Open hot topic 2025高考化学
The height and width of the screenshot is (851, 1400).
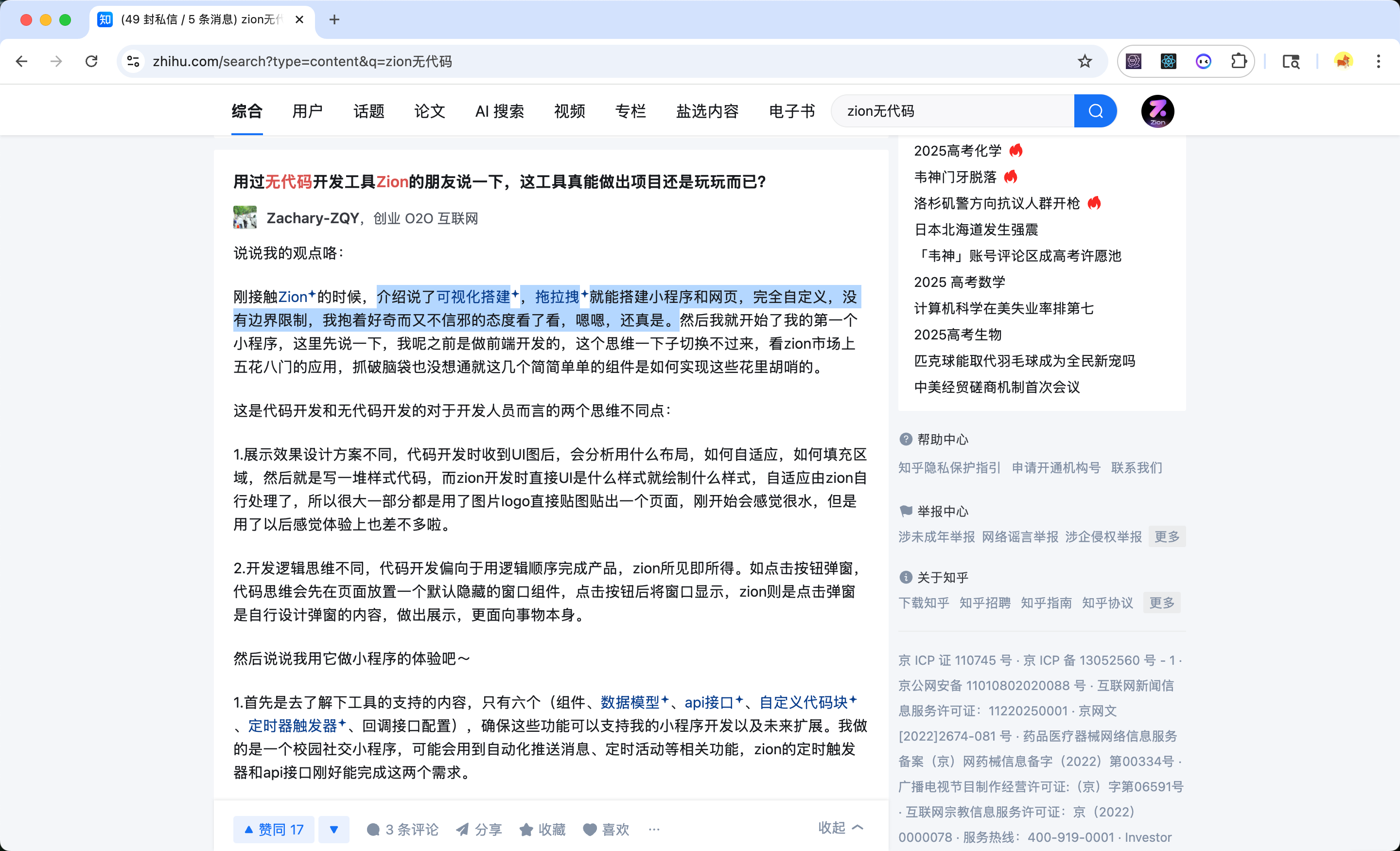coord(957,151)
